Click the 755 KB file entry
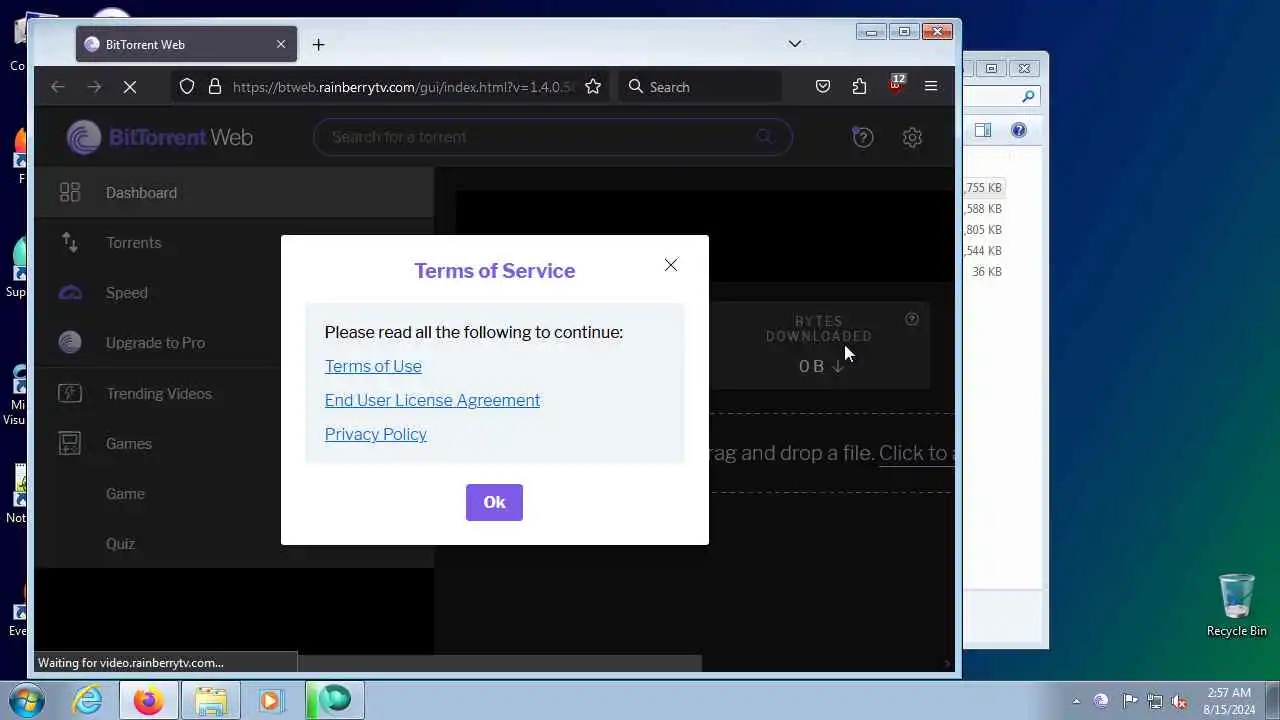This screenshot has height=720, width=1280. click(x=983, y=188)
